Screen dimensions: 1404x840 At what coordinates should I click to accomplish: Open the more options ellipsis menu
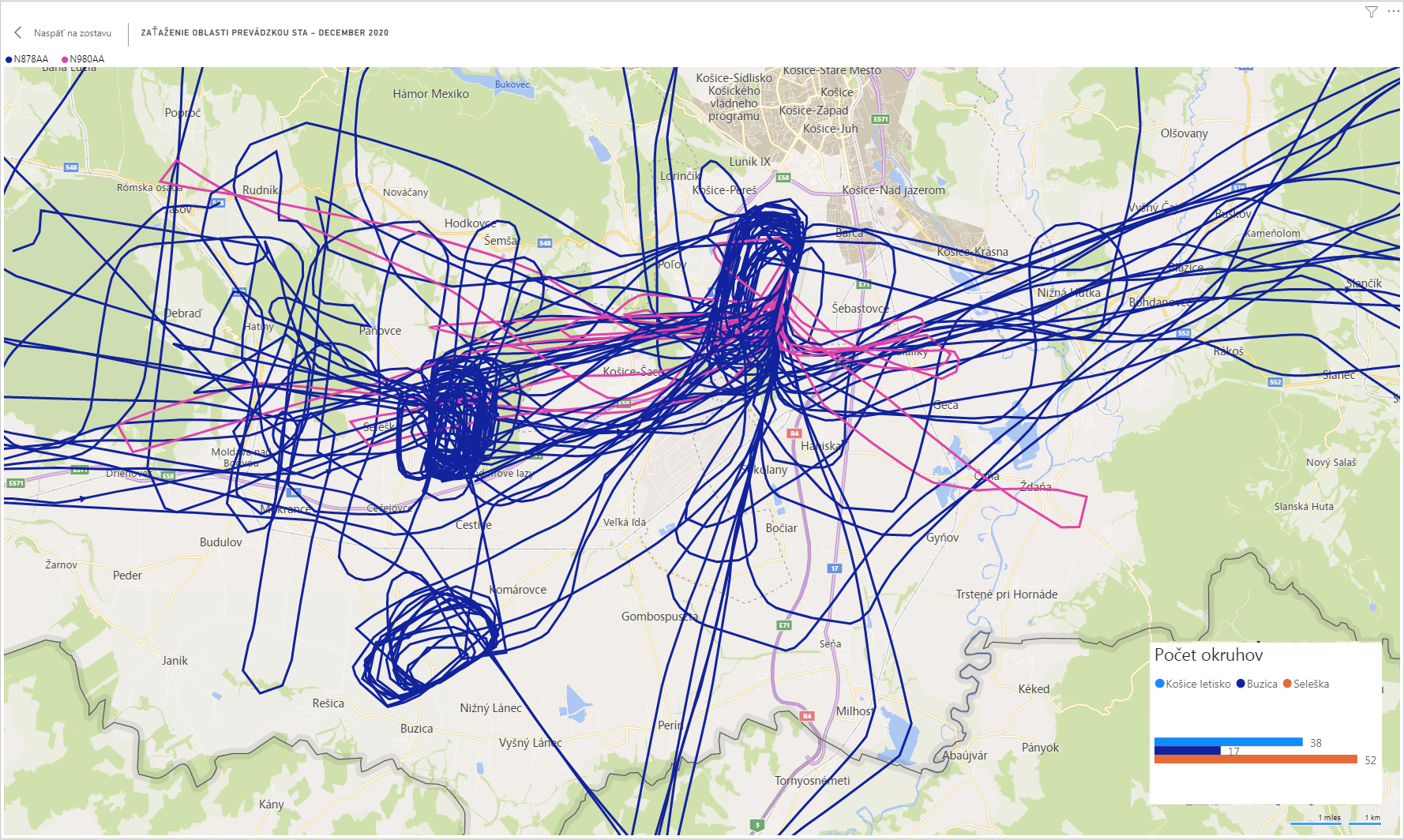(x=1393, y=12)
